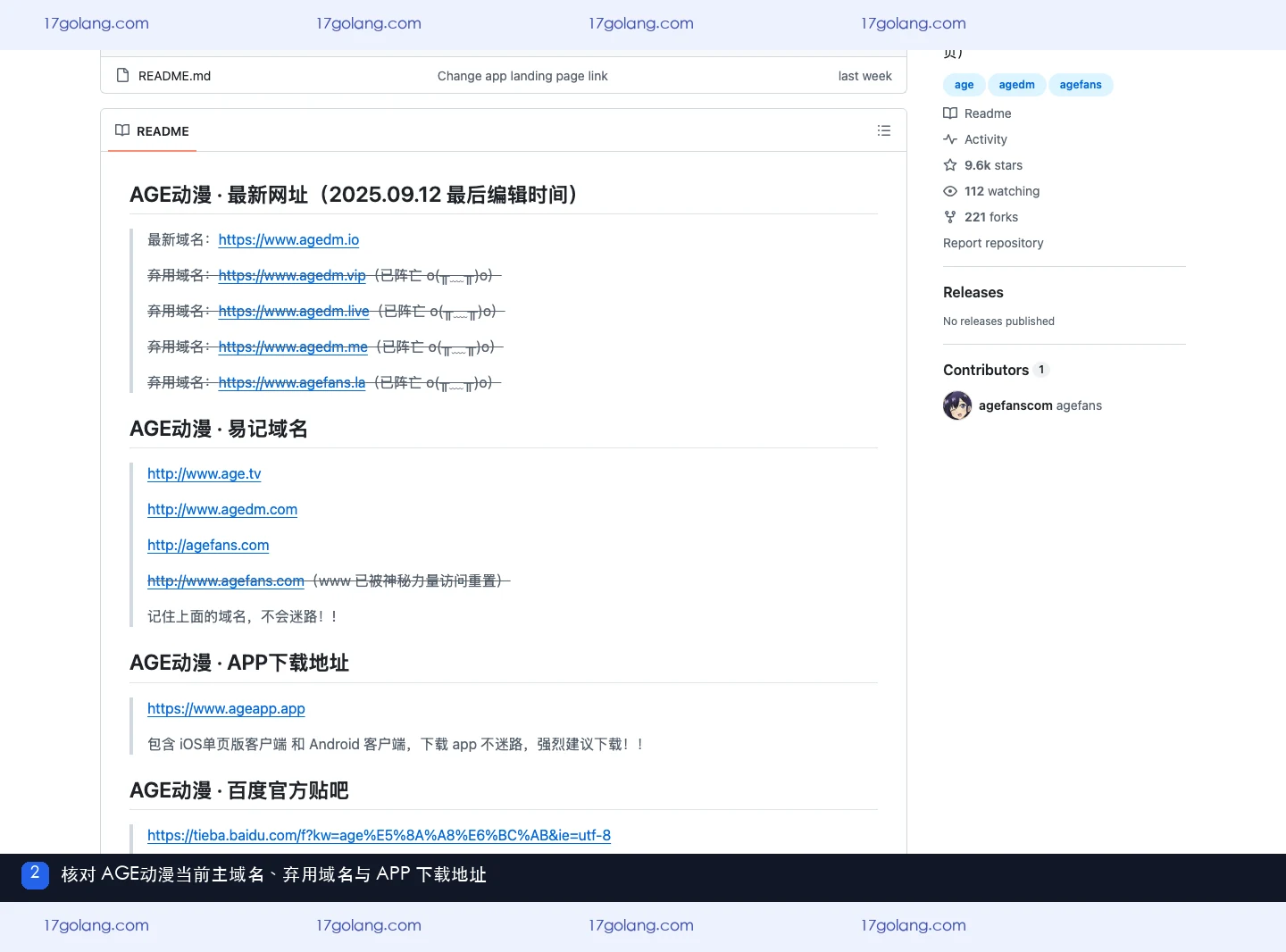
Task: Click text '记住上面的域名，不会迷路！！'
Action: pyautogui.click(x=244, y=616)
